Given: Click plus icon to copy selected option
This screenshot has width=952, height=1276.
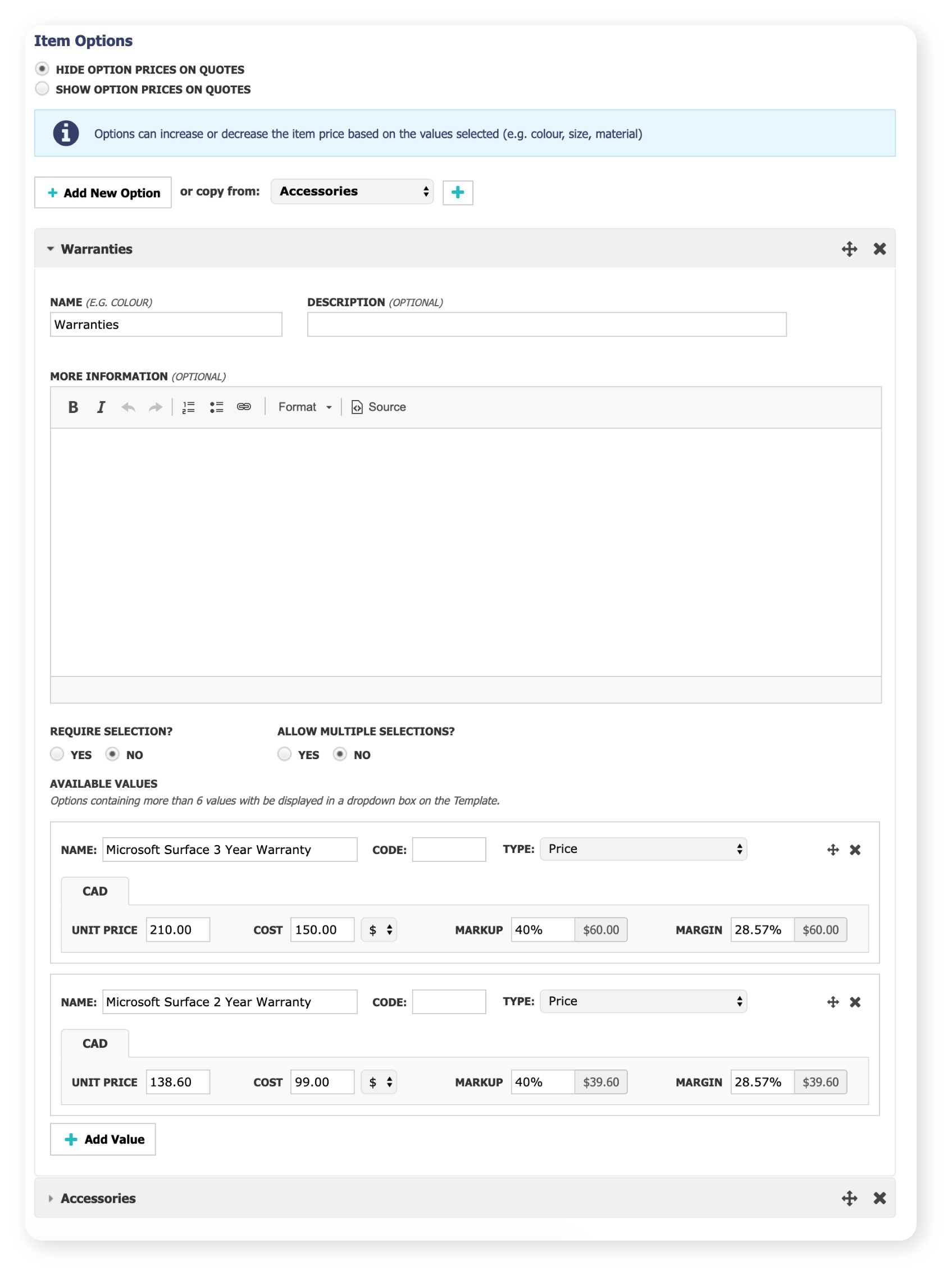Looking at the screenshot, I should (458, 193).
